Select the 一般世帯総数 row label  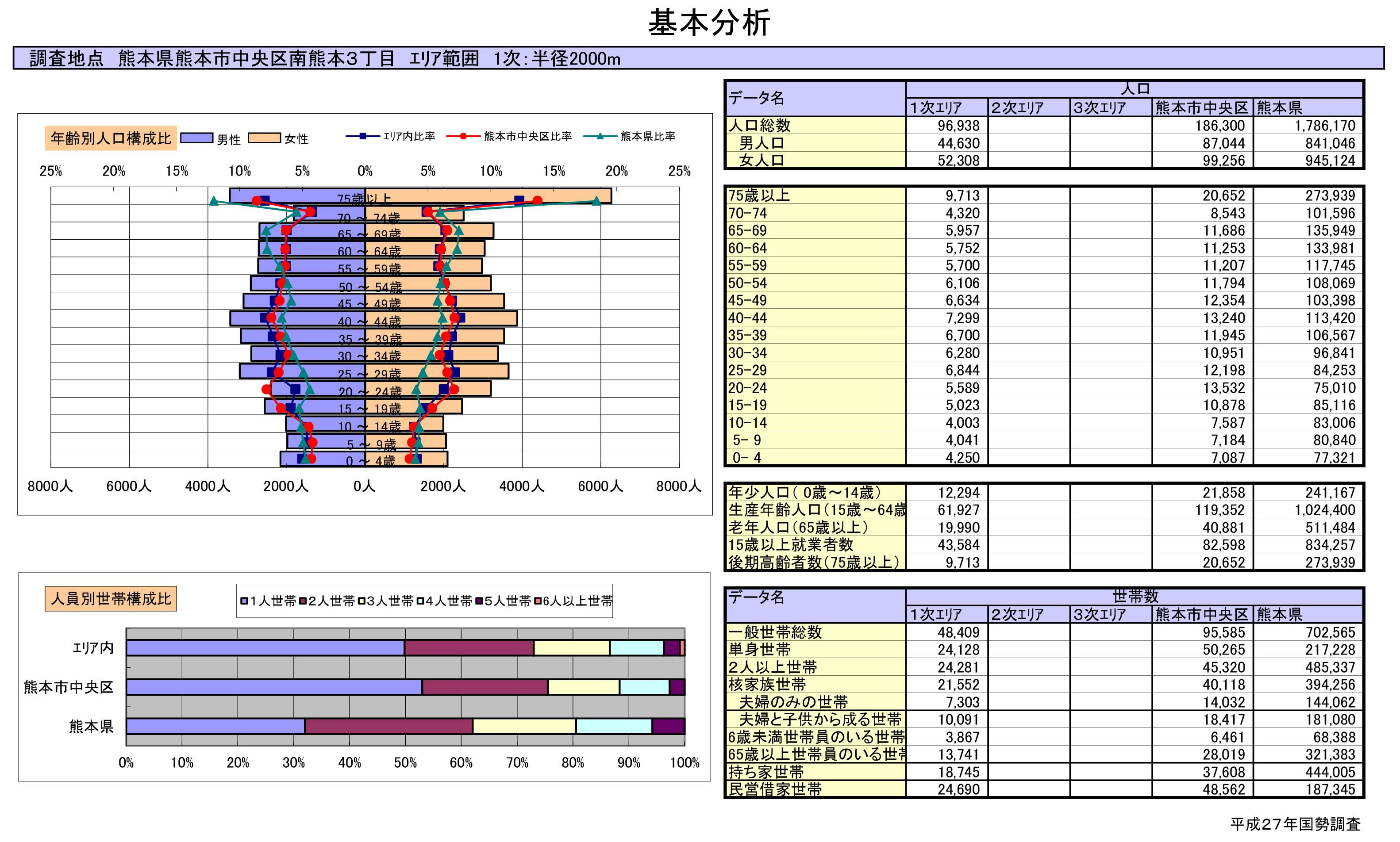tap(816, 632)
